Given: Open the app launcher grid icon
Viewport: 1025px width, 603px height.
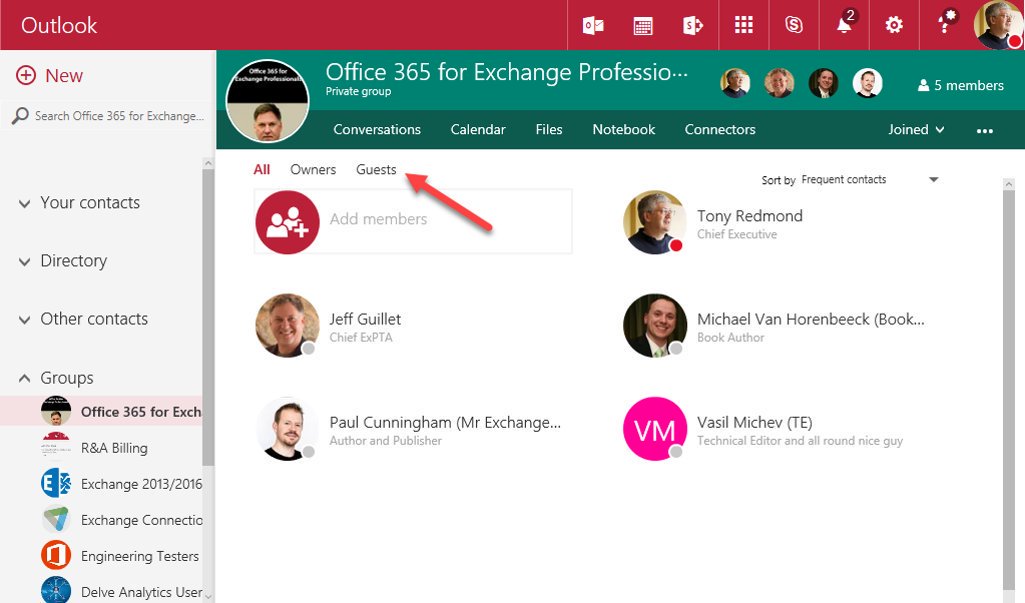Looking at the screenshot, I should [743, 25].
